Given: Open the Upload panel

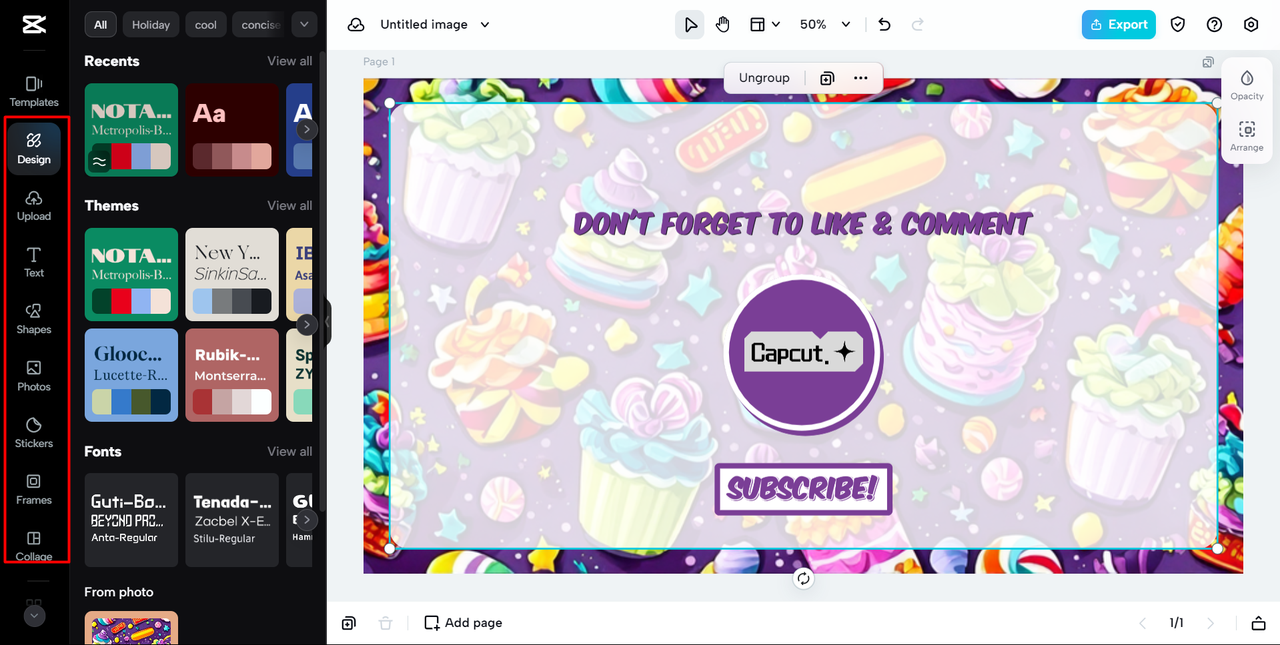Looking at the screenshot, I should [34, 205].
